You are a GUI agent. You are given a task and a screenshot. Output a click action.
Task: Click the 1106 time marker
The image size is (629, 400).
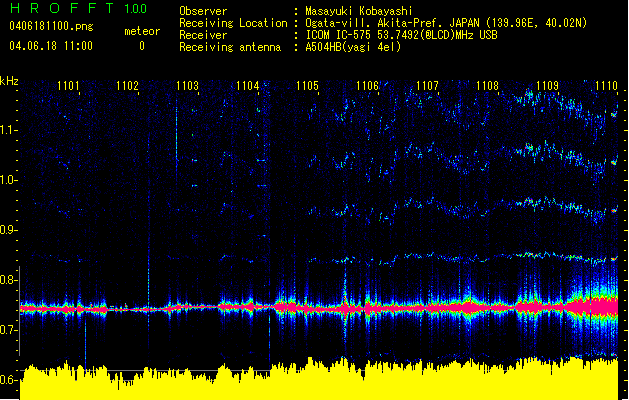pos(367,86)
